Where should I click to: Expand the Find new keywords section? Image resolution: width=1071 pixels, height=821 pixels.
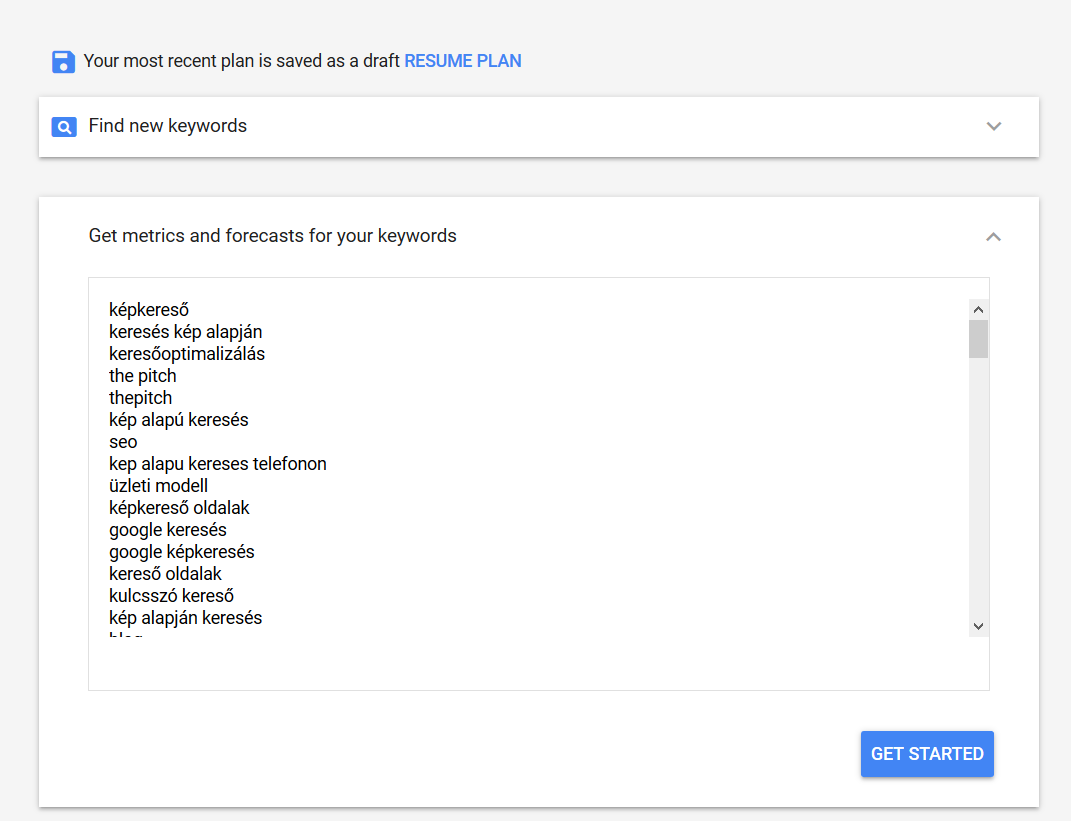(x=994, y=126)
